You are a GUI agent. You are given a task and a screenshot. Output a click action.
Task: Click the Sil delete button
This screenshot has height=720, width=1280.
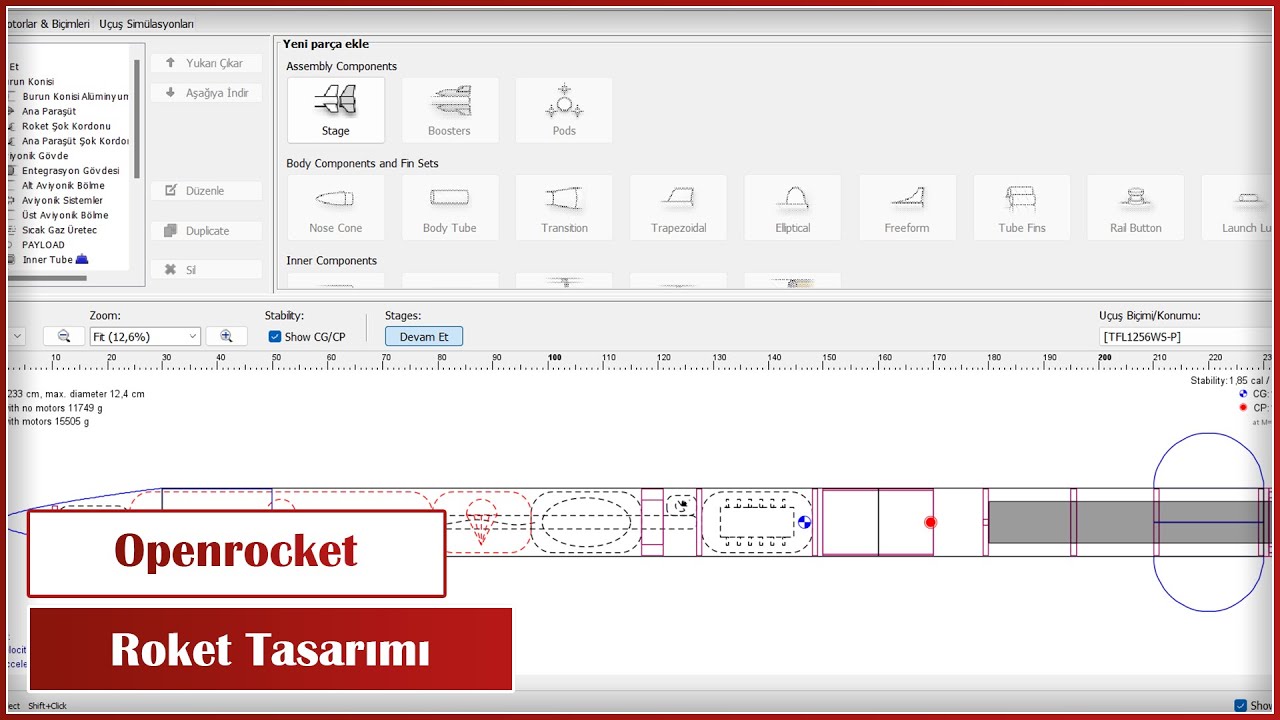point(206,270)
